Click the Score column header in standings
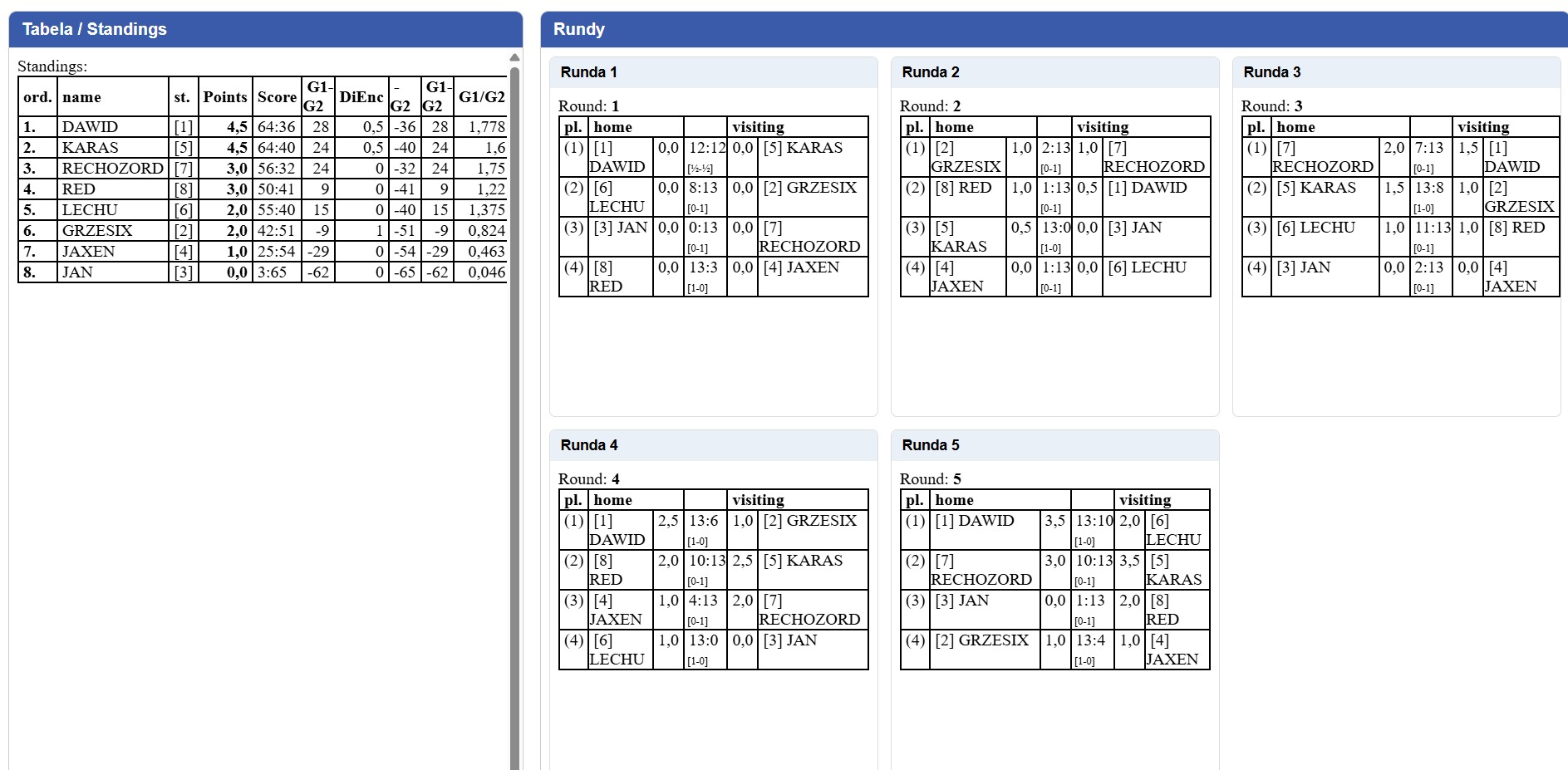The width and height of the screenshot is (1568, 770). (x=277, y=97)
